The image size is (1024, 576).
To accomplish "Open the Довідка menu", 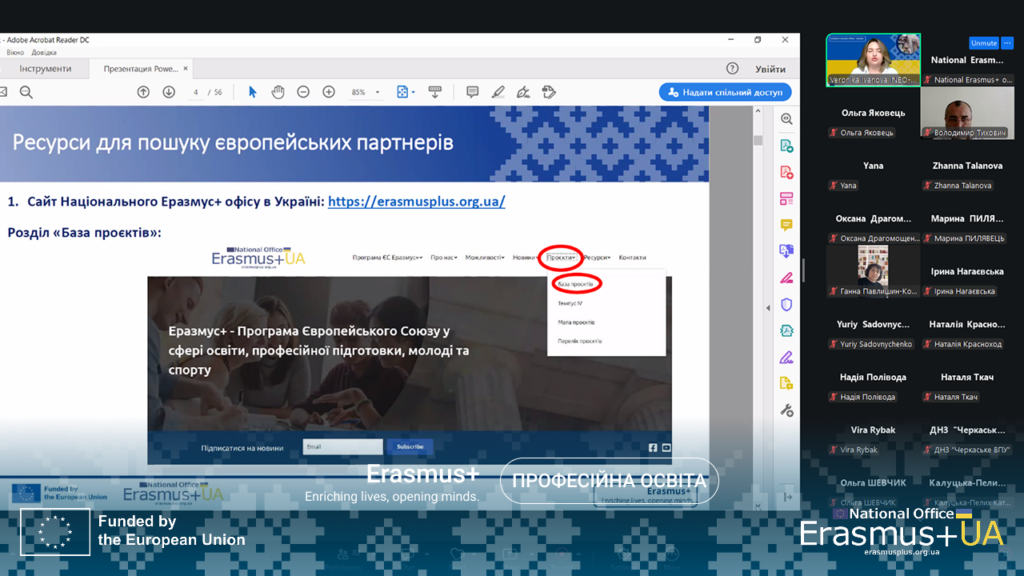I will [x=44, y=52].
